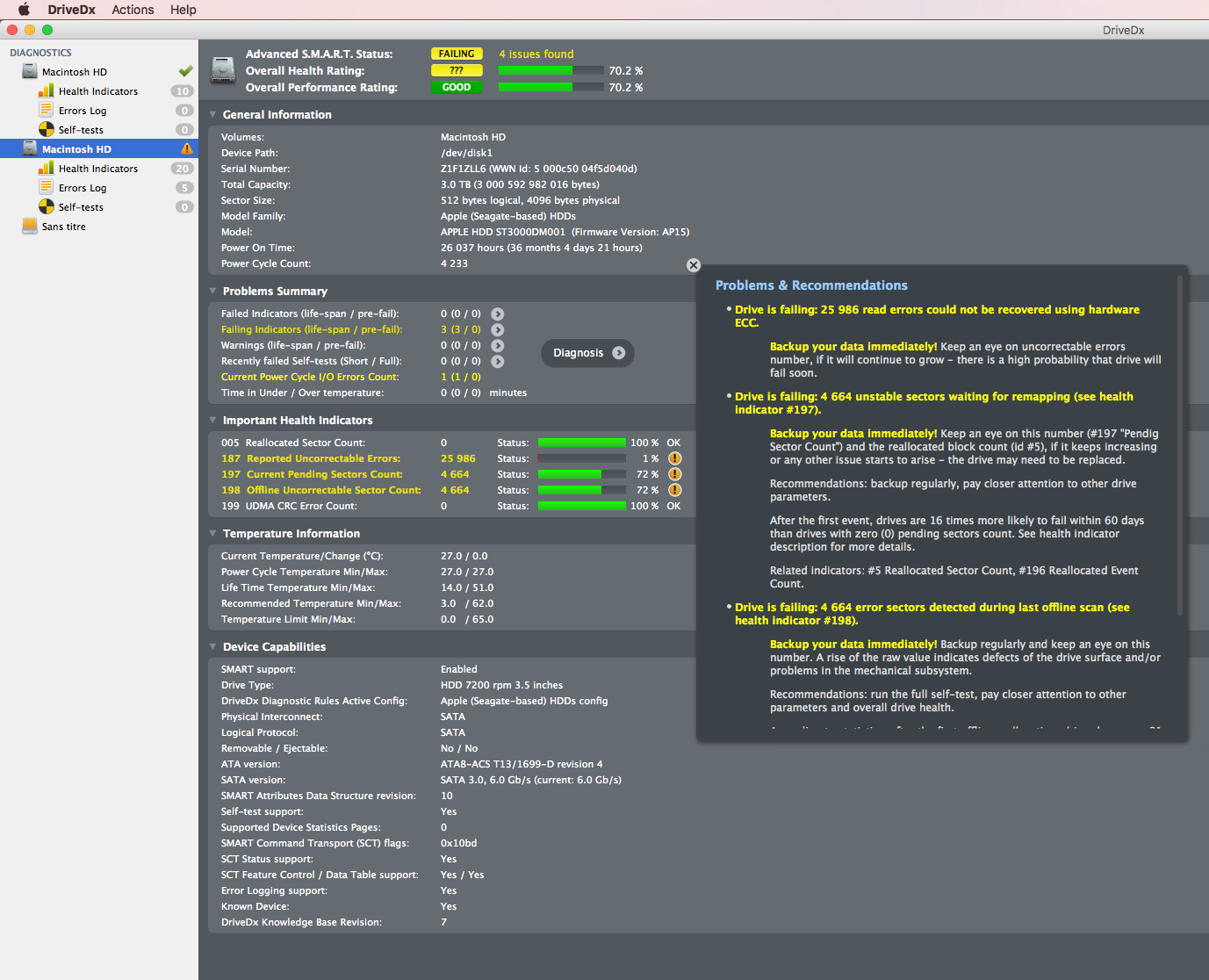Viewport: 1209px width, 980px height.
Task: Click the Problems & Recommendations popover scrollbar
Action: (1180, 446)
